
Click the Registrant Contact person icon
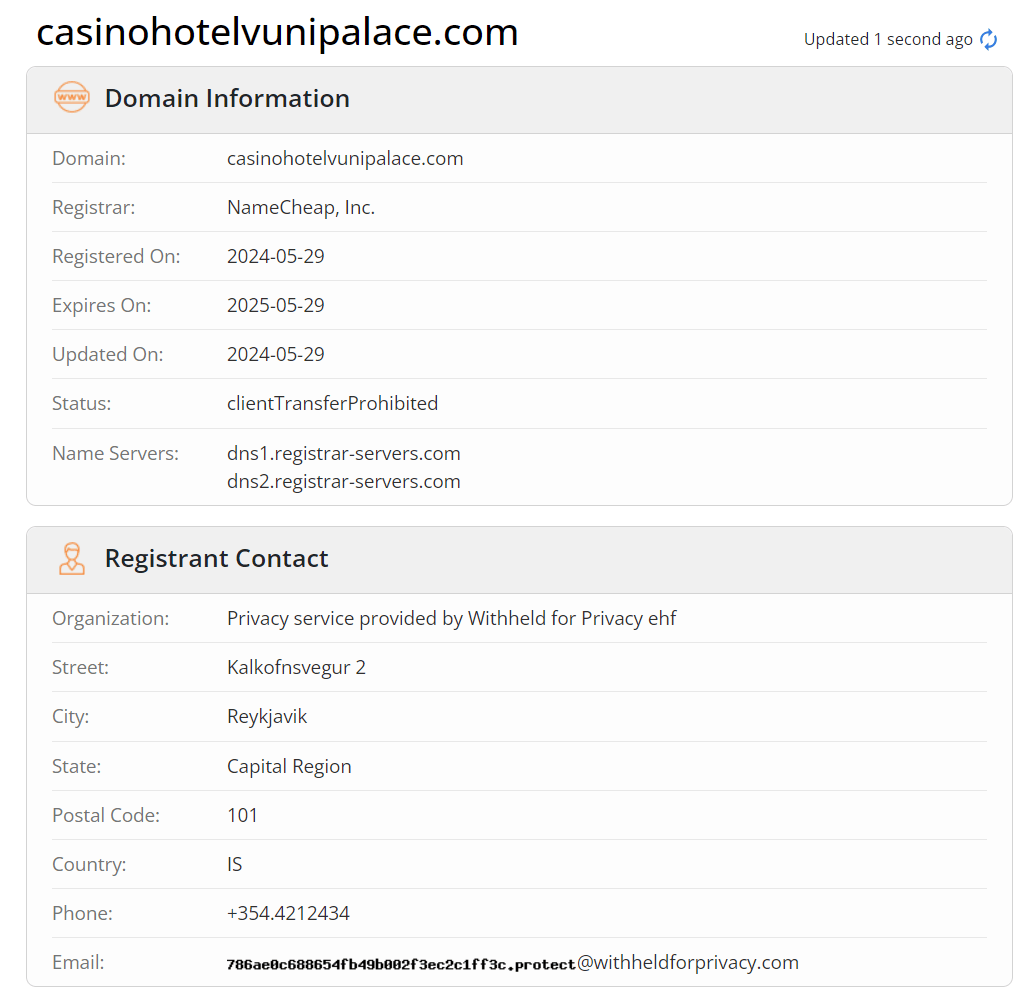point(72,558)
